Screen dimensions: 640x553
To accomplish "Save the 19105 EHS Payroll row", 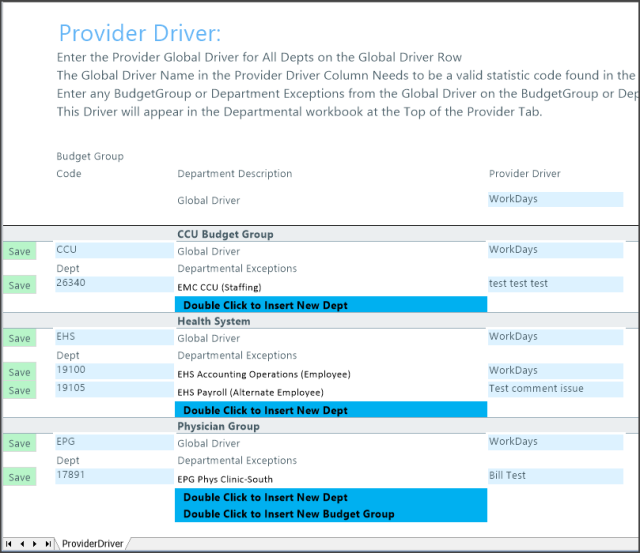I will tap(19, 390).
